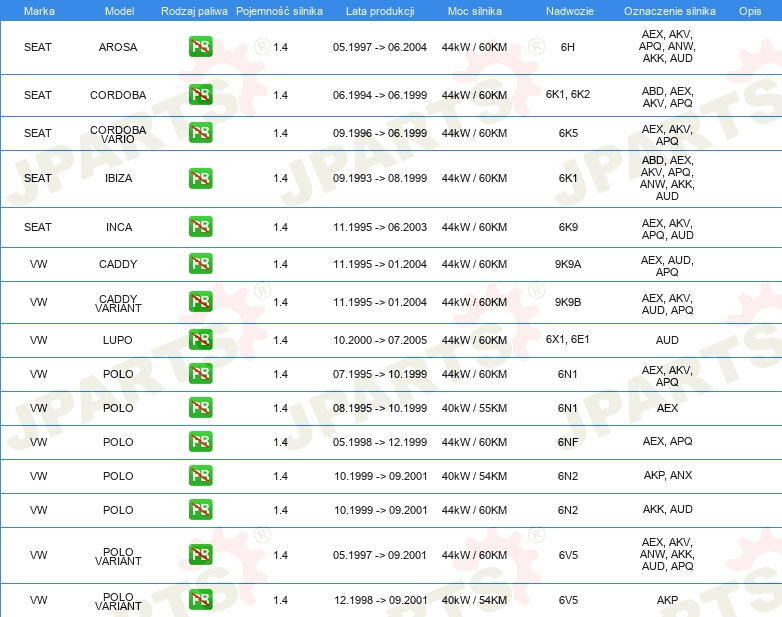Select the AEX, APQ engine code cell
The height and width of the screenshot is (617, 782).
668,441
